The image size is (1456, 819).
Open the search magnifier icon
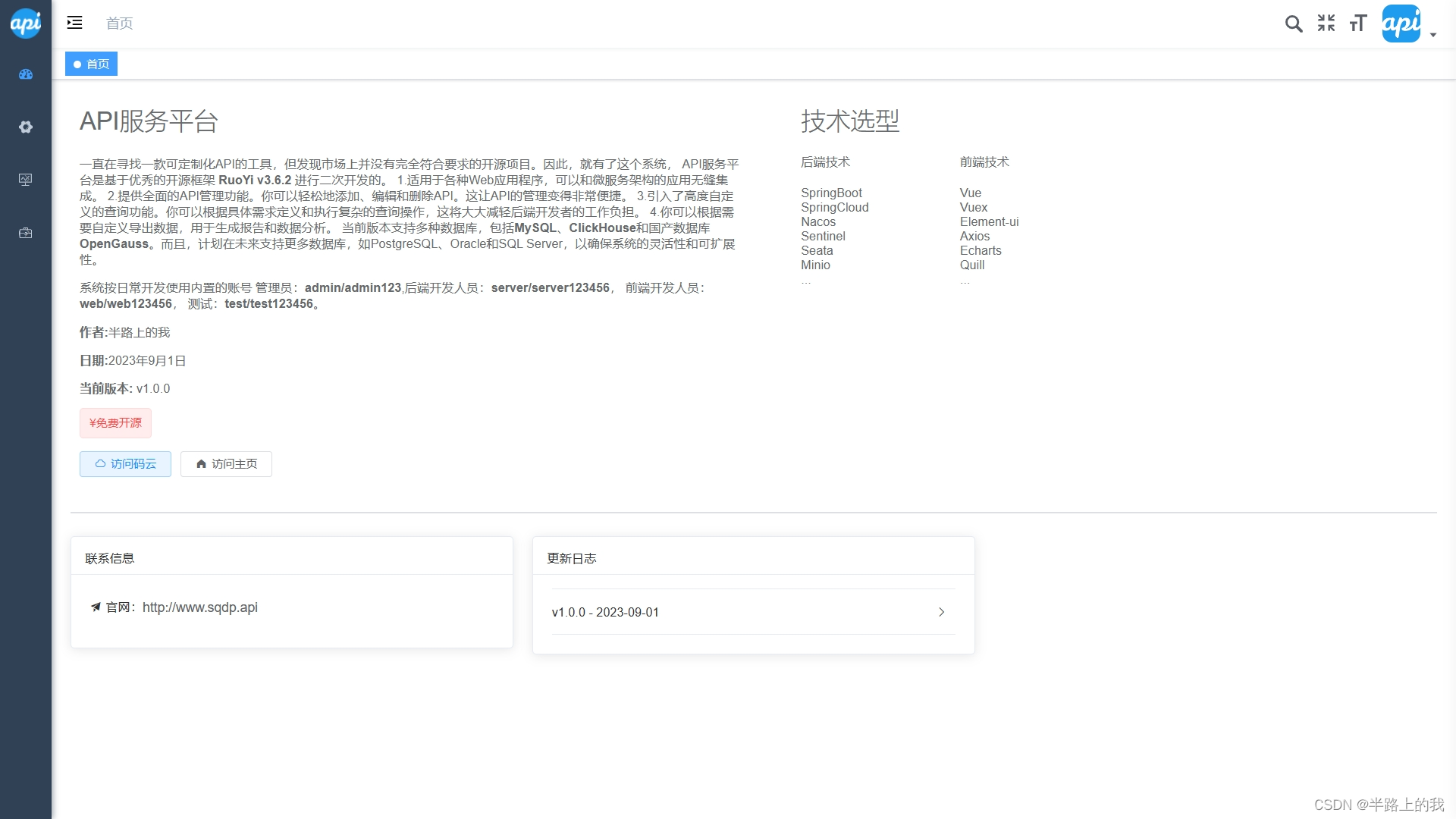click(1294, 24)
